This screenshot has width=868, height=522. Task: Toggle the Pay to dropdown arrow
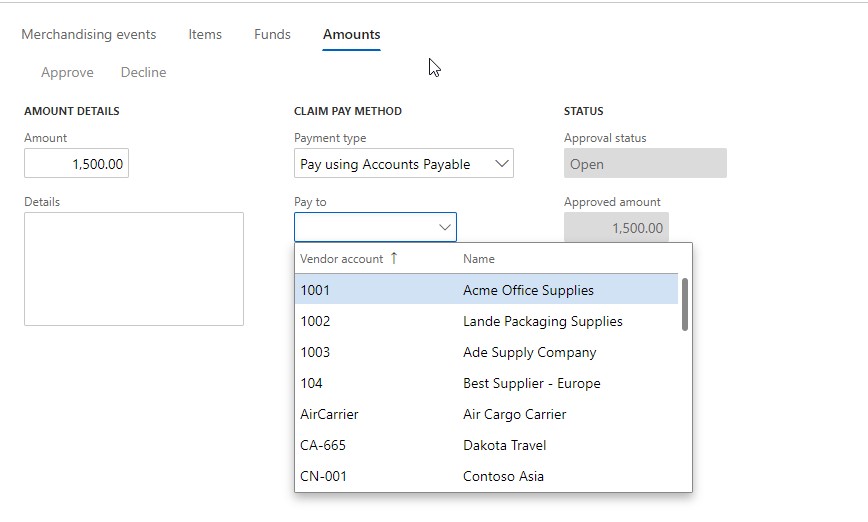coord(445,228)
